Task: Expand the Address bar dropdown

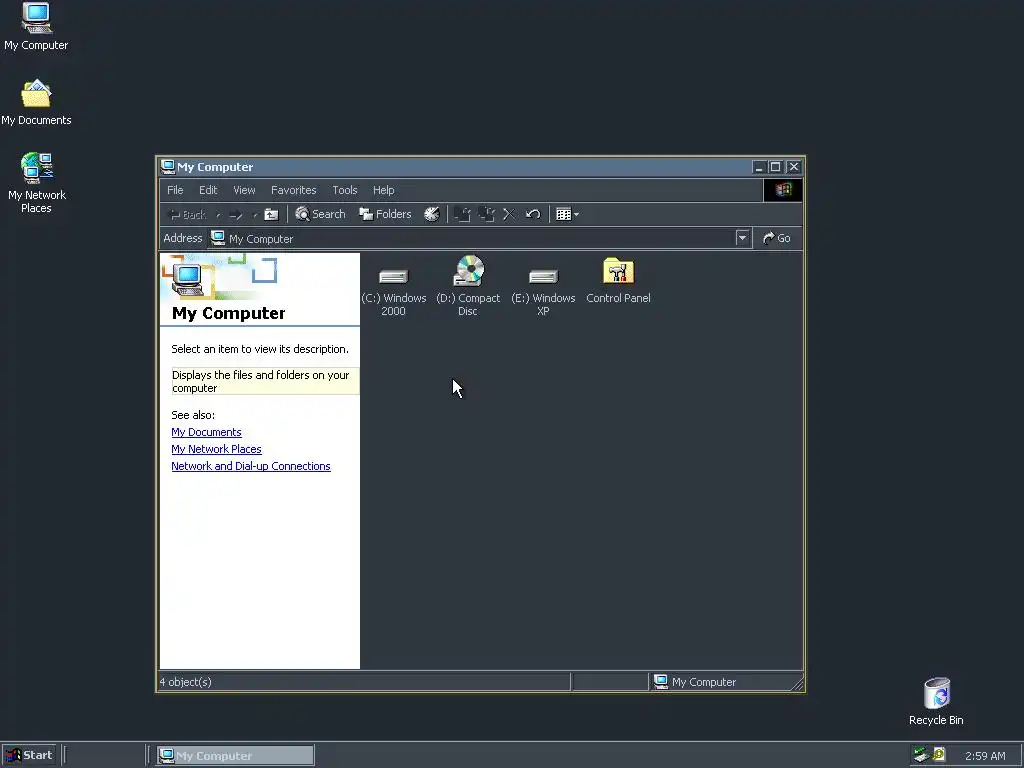Action: (742, 238)
